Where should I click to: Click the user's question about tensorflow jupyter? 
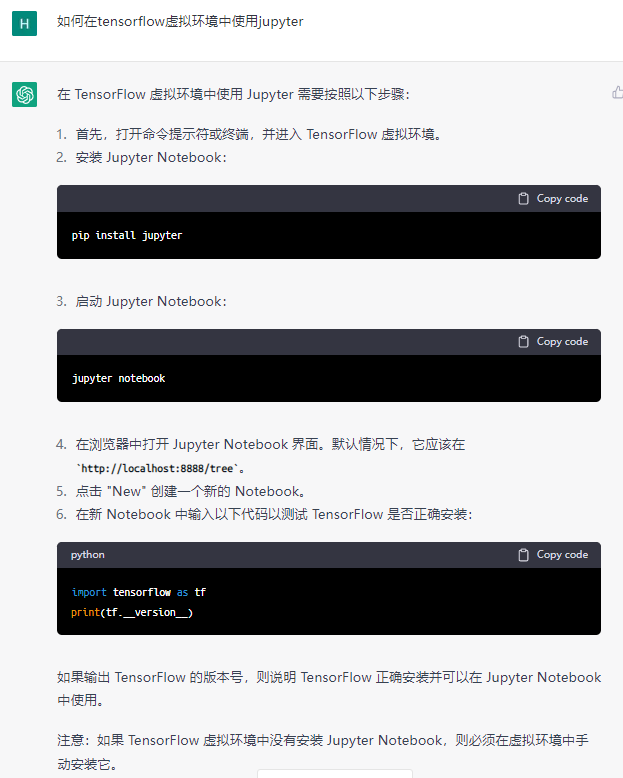pos(180,21)
